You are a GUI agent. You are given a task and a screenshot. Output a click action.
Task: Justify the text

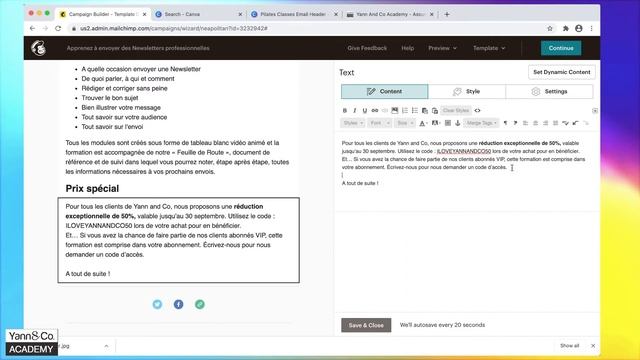(x=555, y=123)
